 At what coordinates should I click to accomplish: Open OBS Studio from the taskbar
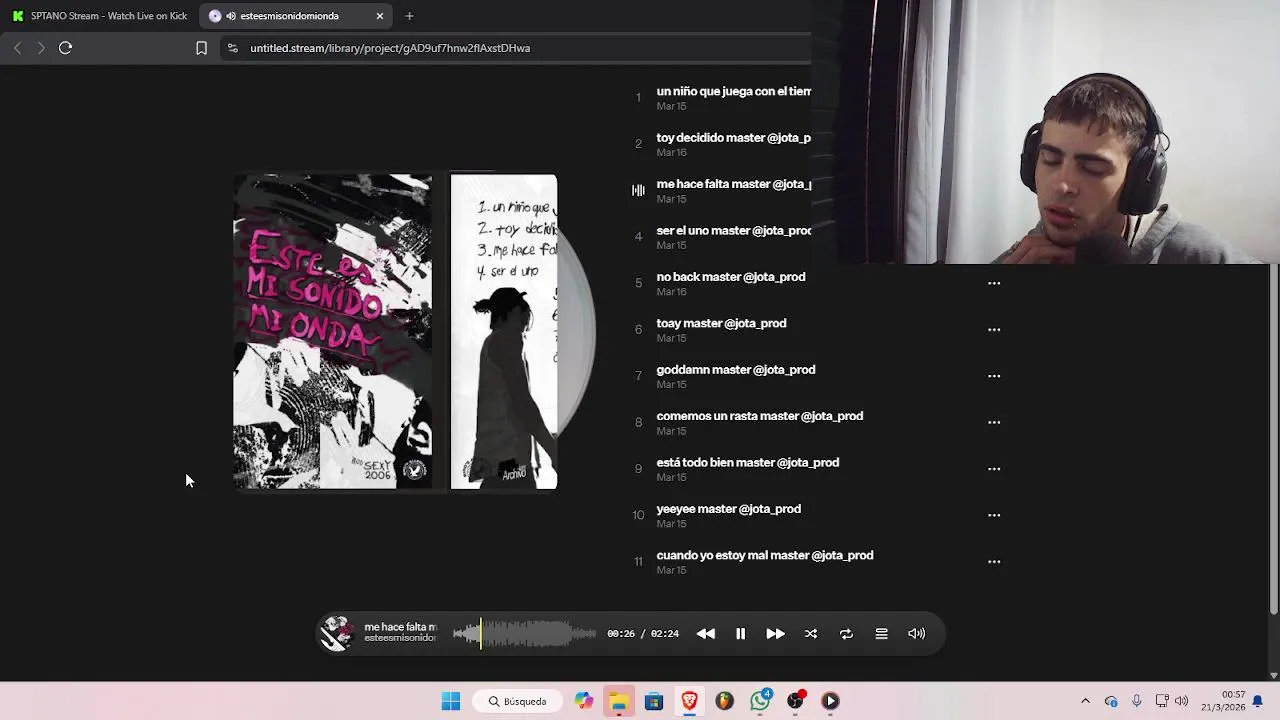tap(796, 700)
